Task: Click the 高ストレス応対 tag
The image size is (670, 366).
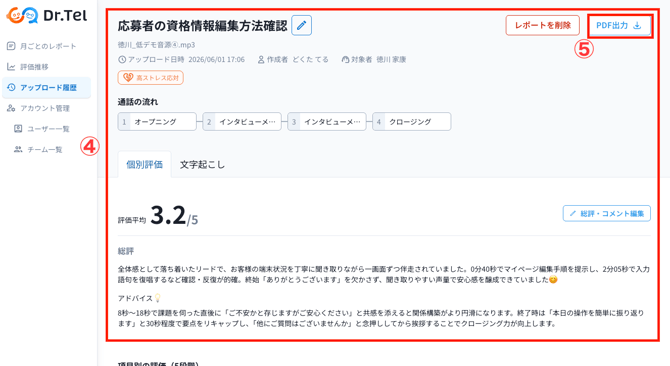Action: click(151, 78)
